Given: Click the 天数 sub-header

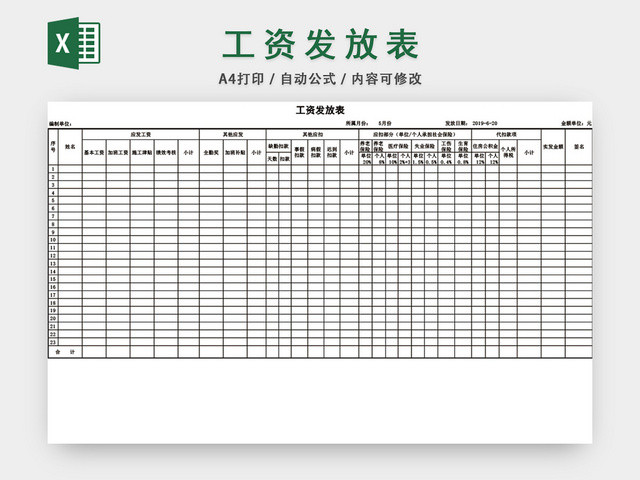Looking at the screenshot, I should [x=272, y=159].
